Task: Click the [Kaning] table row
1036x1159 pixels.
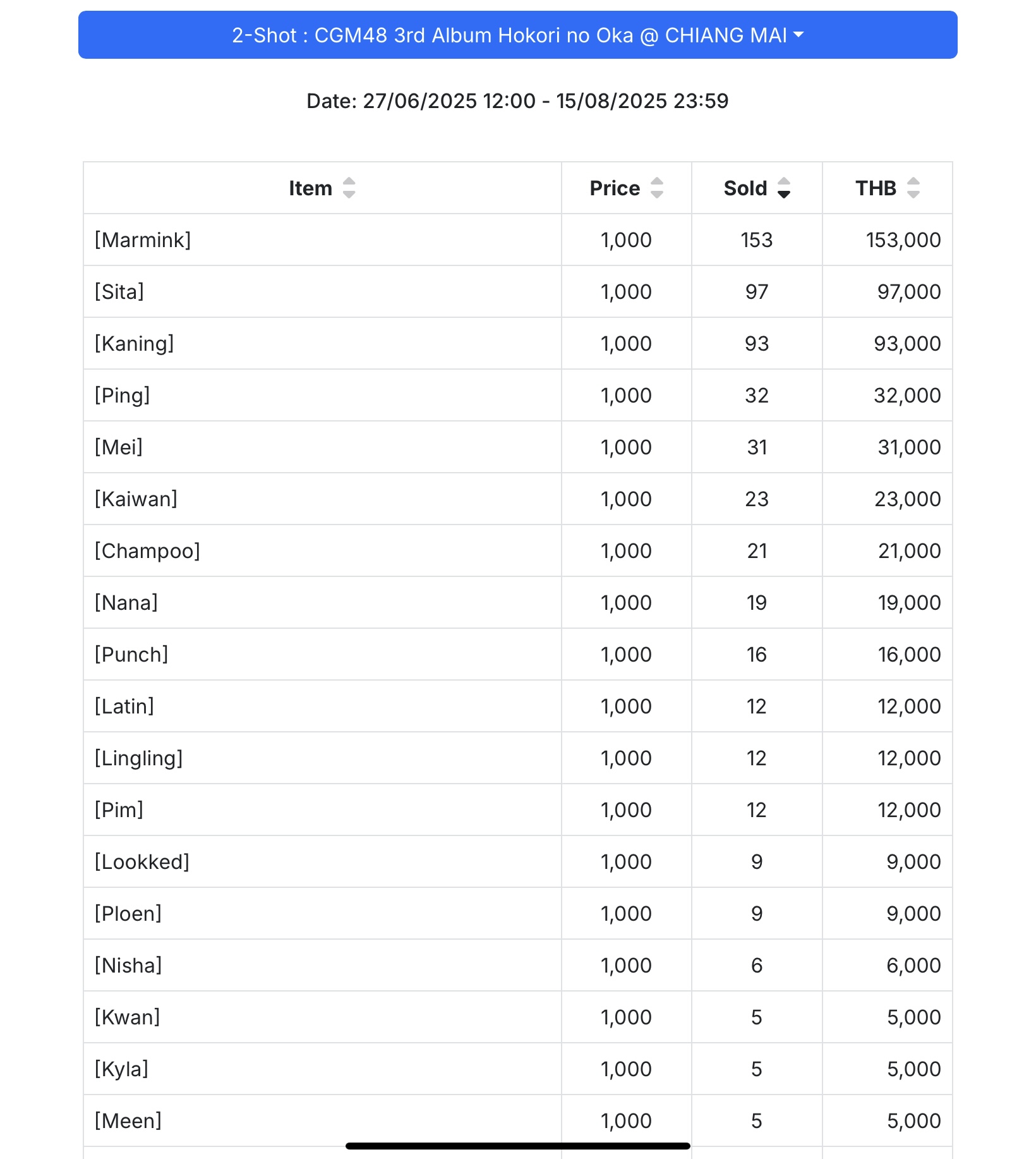Action: tap(517, 344)
